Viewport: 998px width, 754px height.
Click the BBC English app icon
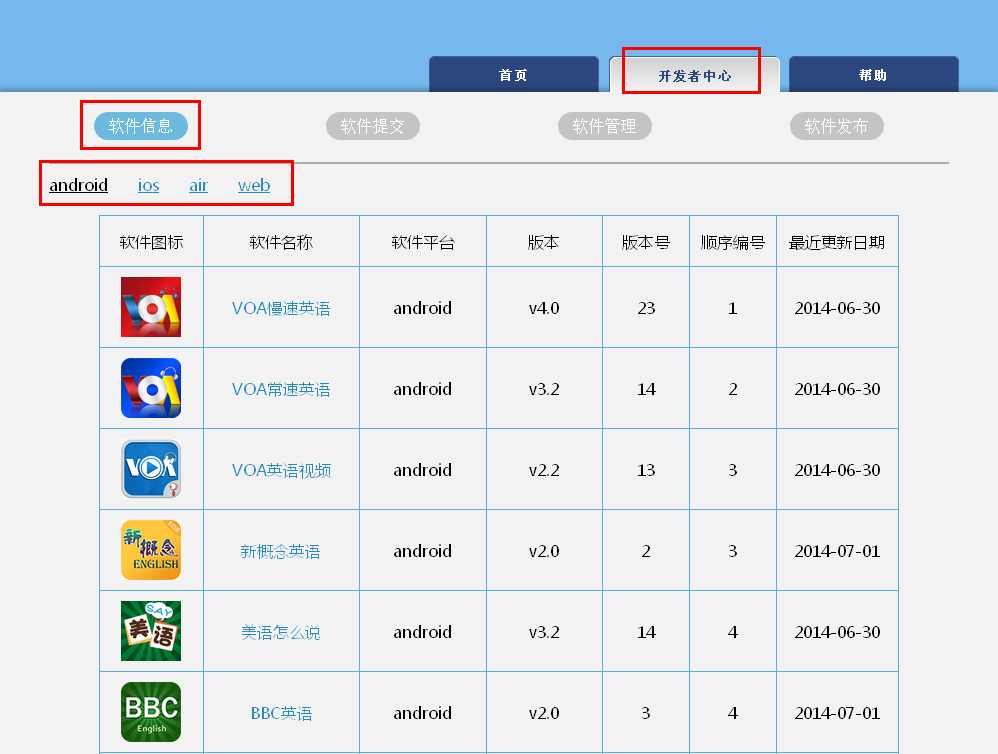151,712
